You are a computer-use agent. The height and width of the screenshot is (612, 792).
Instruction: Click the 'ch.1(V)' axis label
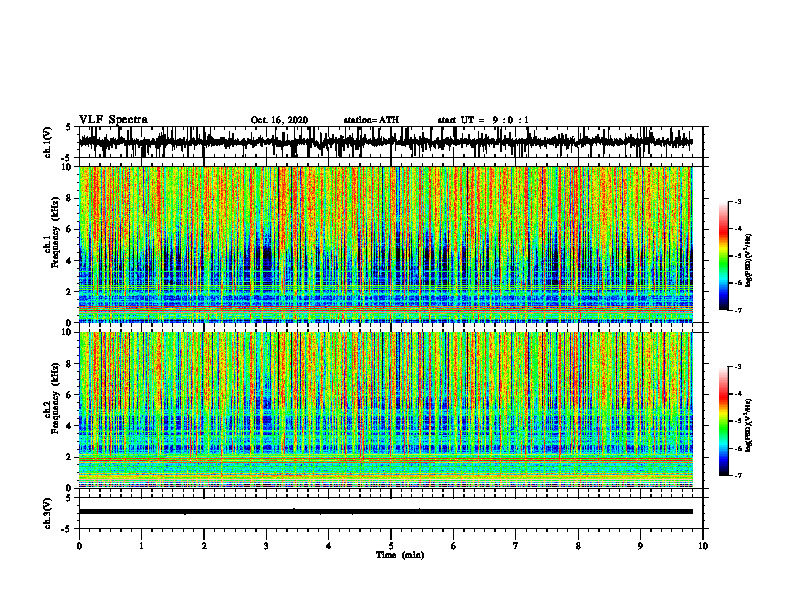(x=47, y=142)
